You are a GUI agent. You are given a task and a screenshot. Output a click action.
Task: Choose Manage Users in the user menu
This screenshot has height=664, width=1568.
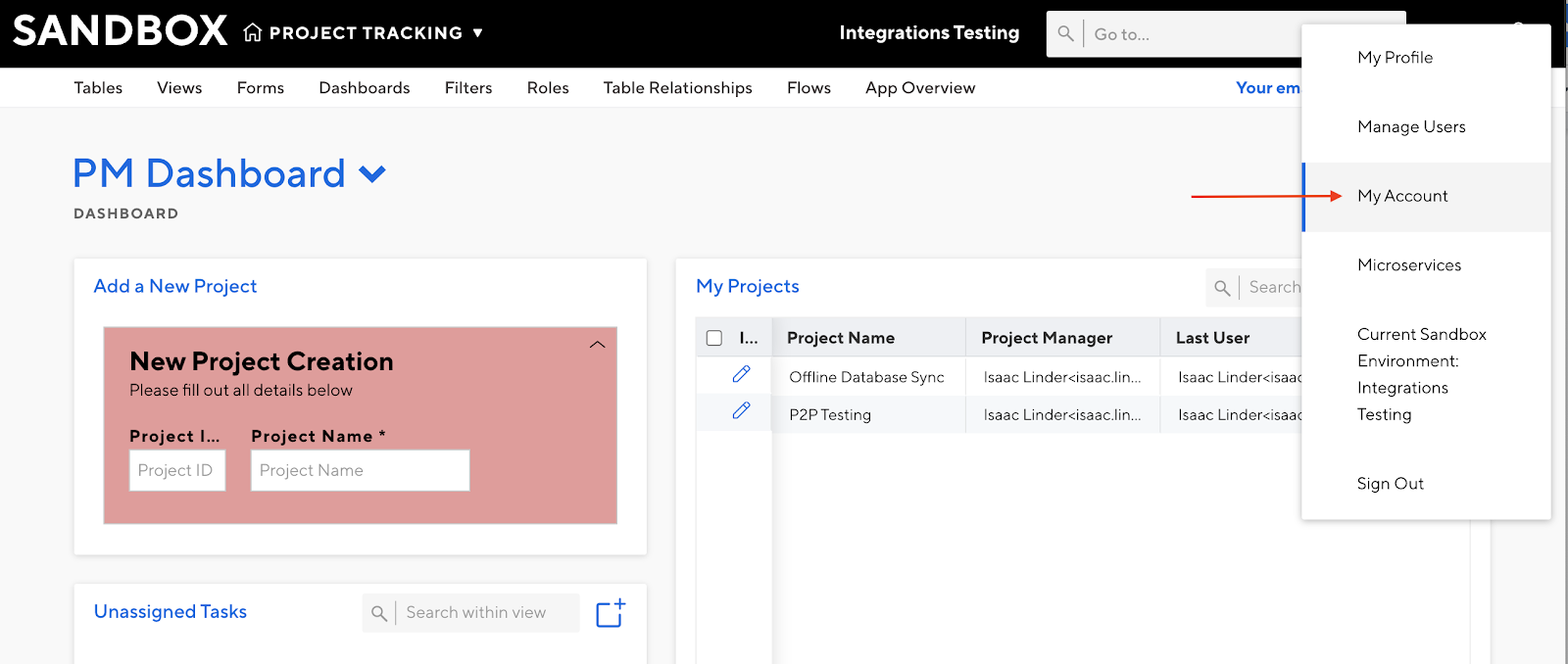(1411, 127)
